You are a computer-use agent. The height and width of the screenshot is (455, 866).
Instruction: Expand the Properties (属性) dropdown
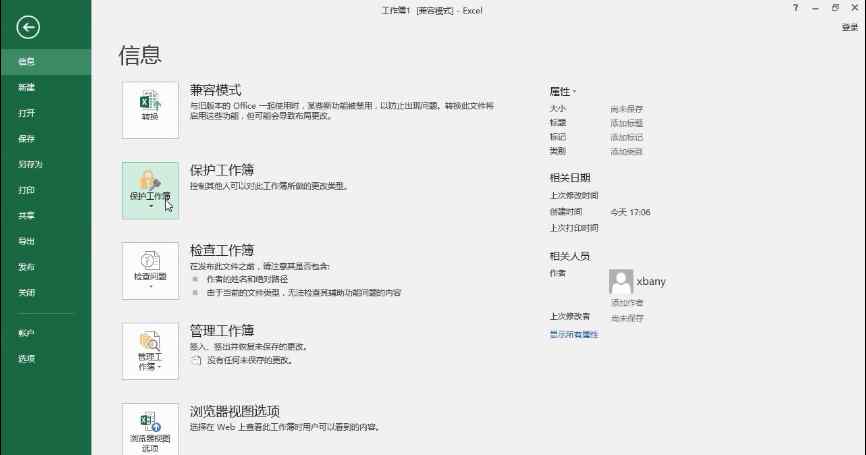coord(562,91)
